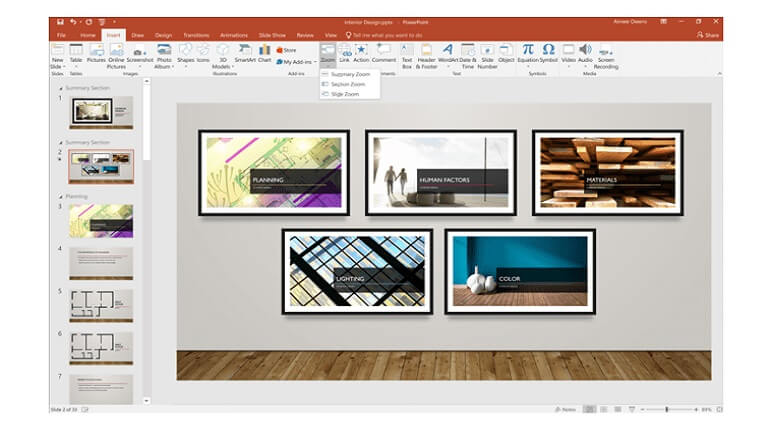Collapse the first Summary Section header

pos(61,88)
